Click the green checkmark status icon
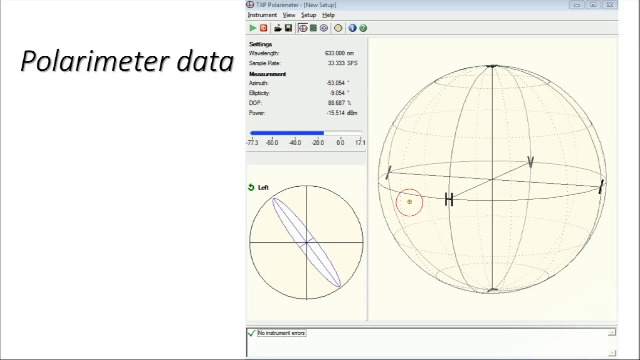 pyautogui.click(x=251, y=333)
